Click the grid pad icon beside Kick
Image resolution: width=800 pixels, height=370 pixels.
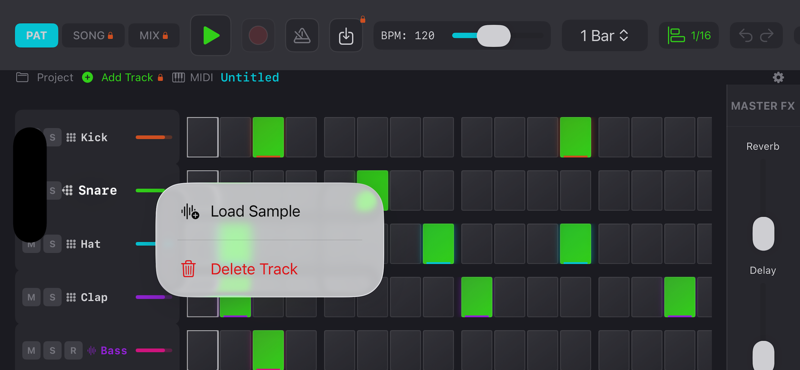71,137
